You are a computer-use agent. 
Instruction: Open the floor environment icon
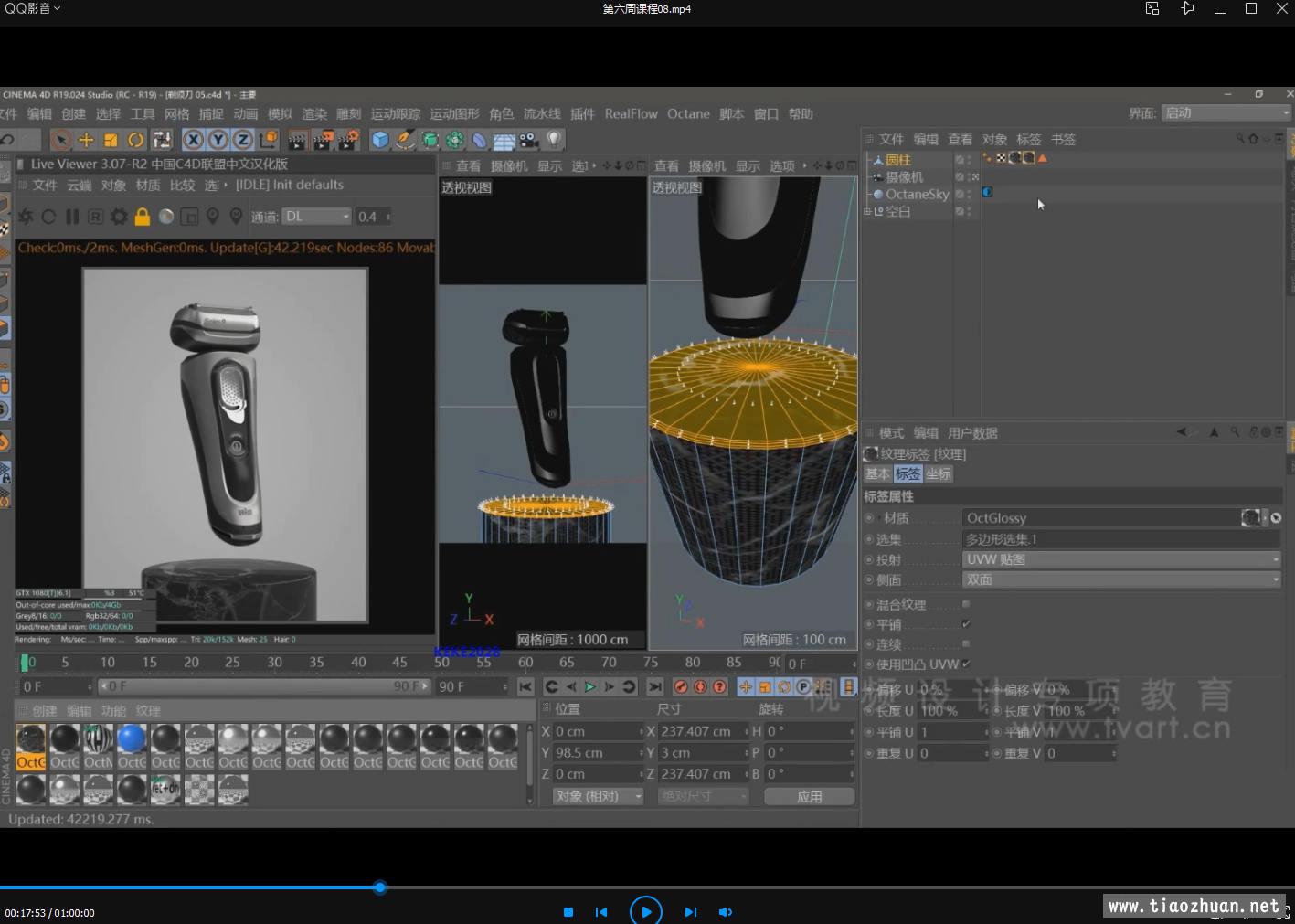[504, 140]
